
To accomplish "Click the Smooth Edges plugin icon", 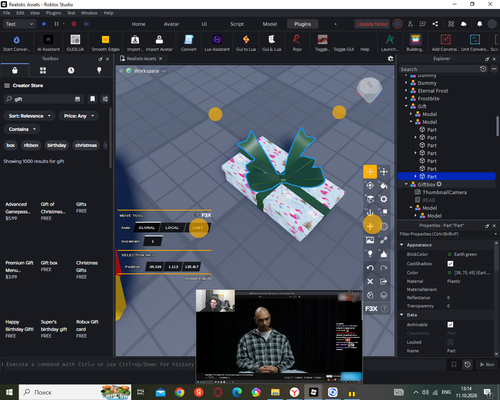I will pyautogui.click(x=105, y=40).
